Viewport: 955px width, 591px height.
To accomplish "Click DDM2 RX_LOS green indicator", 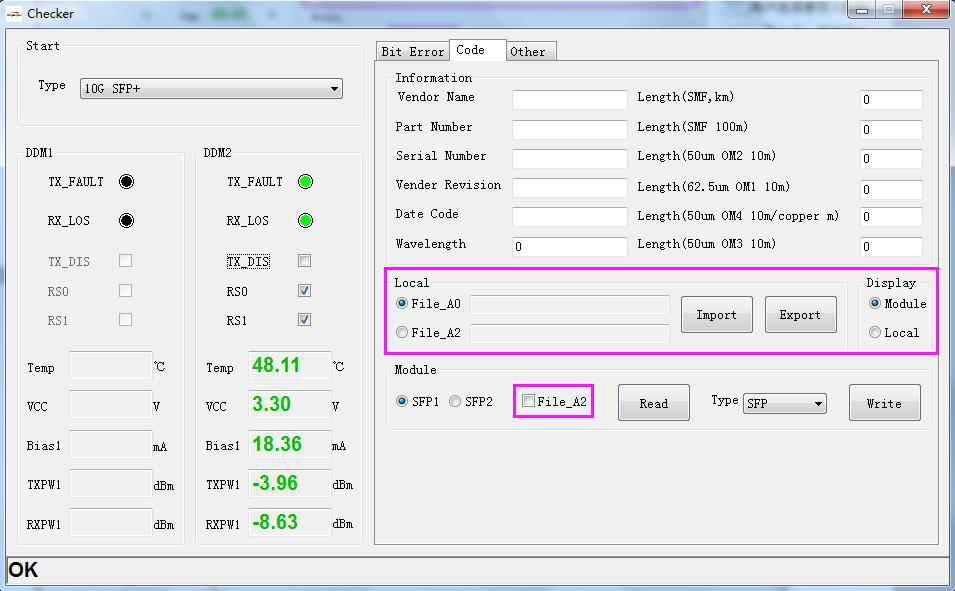I will click(x=305, y=221).
